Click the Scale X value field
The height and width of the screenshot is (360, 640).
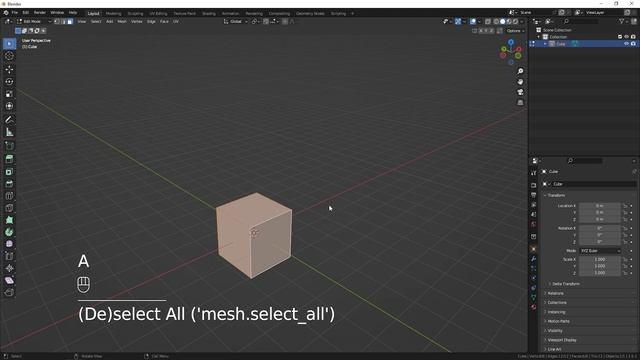pos(600,259)
